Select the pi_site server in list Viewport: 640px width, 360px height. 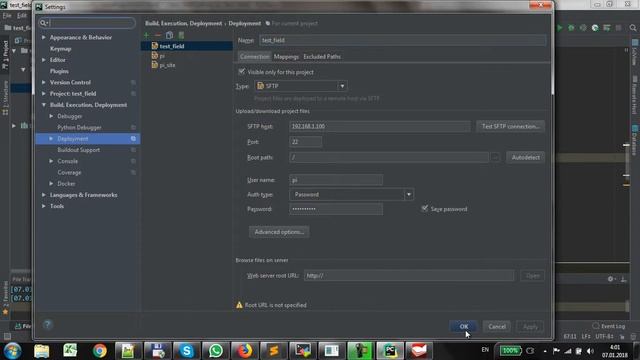click(x=187, y=65)
